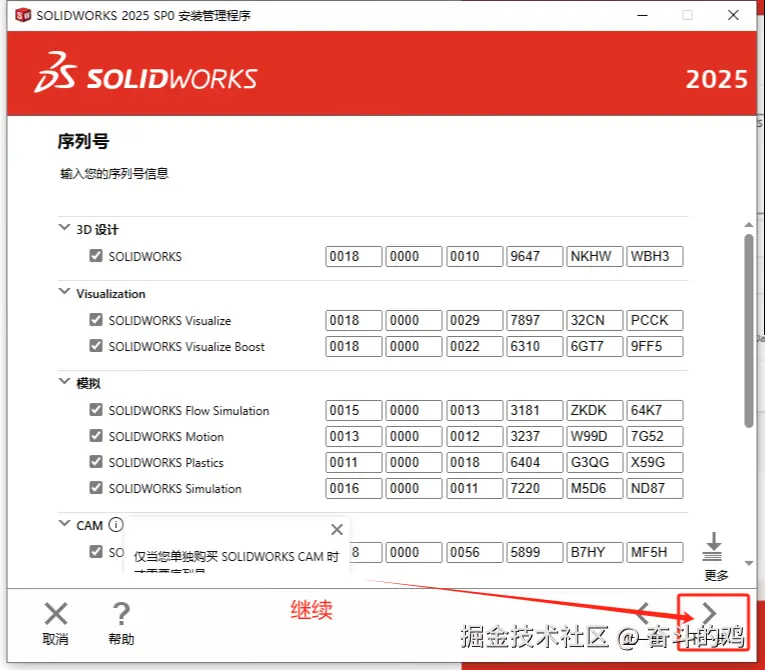Click SOLIDWORKS serial field 0018
Viewport: 765px width, 670px height.
click(354, 256)
